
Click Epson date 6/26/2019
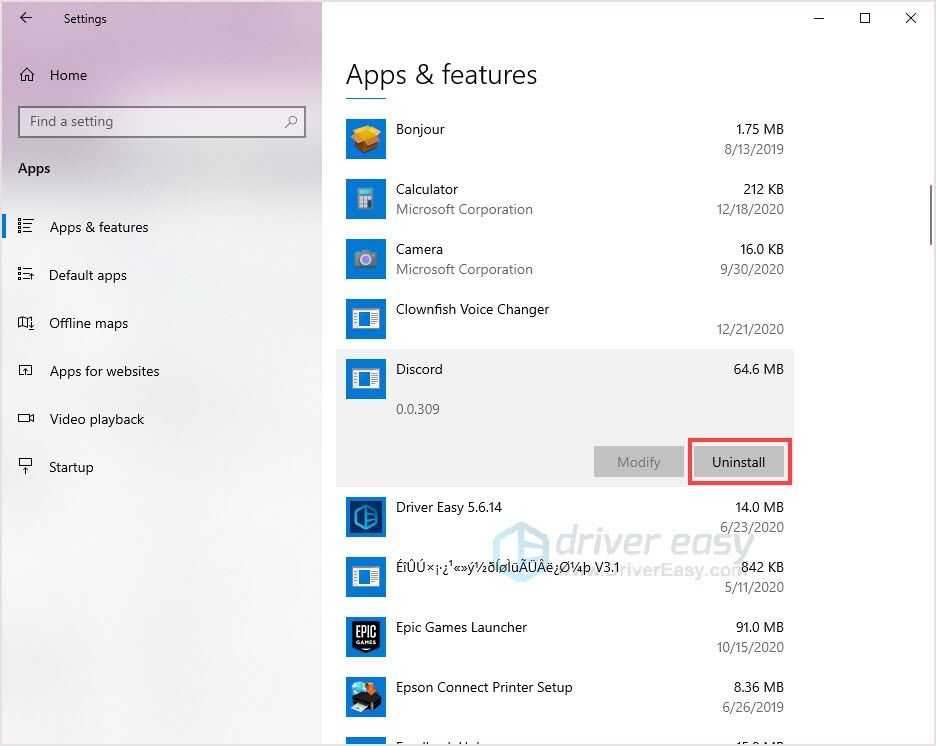pyautogui.click(x=753, y=707)
